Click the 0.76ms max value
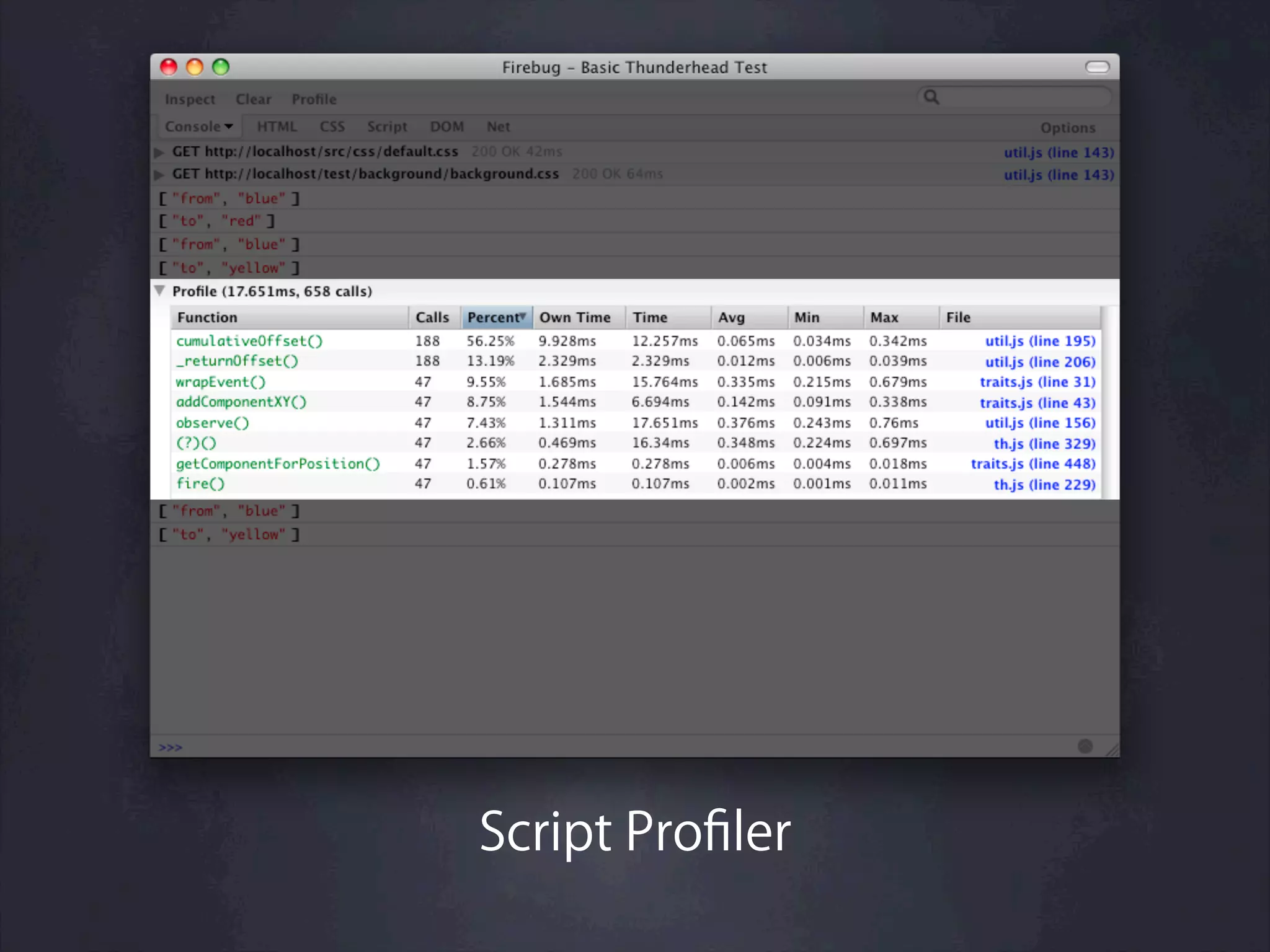This screenshot has height=952, width=1270. pos(893,423)
